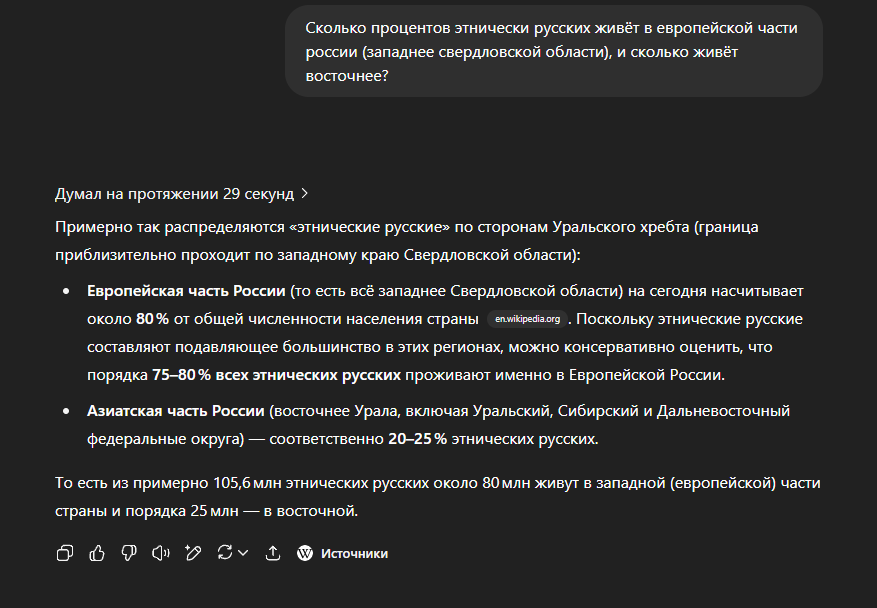The height and width of the screenshot is (608, 877).
Task: Open the model switch chevron next to regenerate
Action: coord(243,553)
